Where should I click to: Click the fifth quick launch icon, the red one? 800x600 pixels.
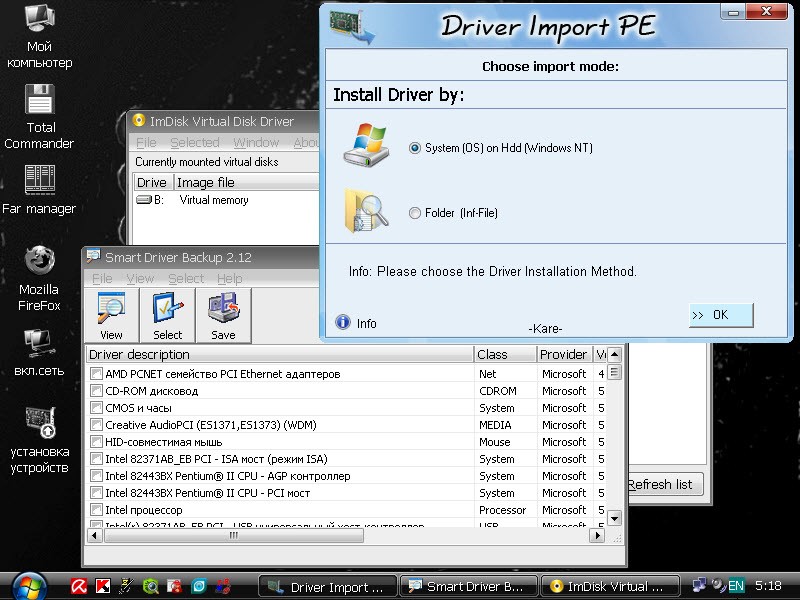pos(174,587)
